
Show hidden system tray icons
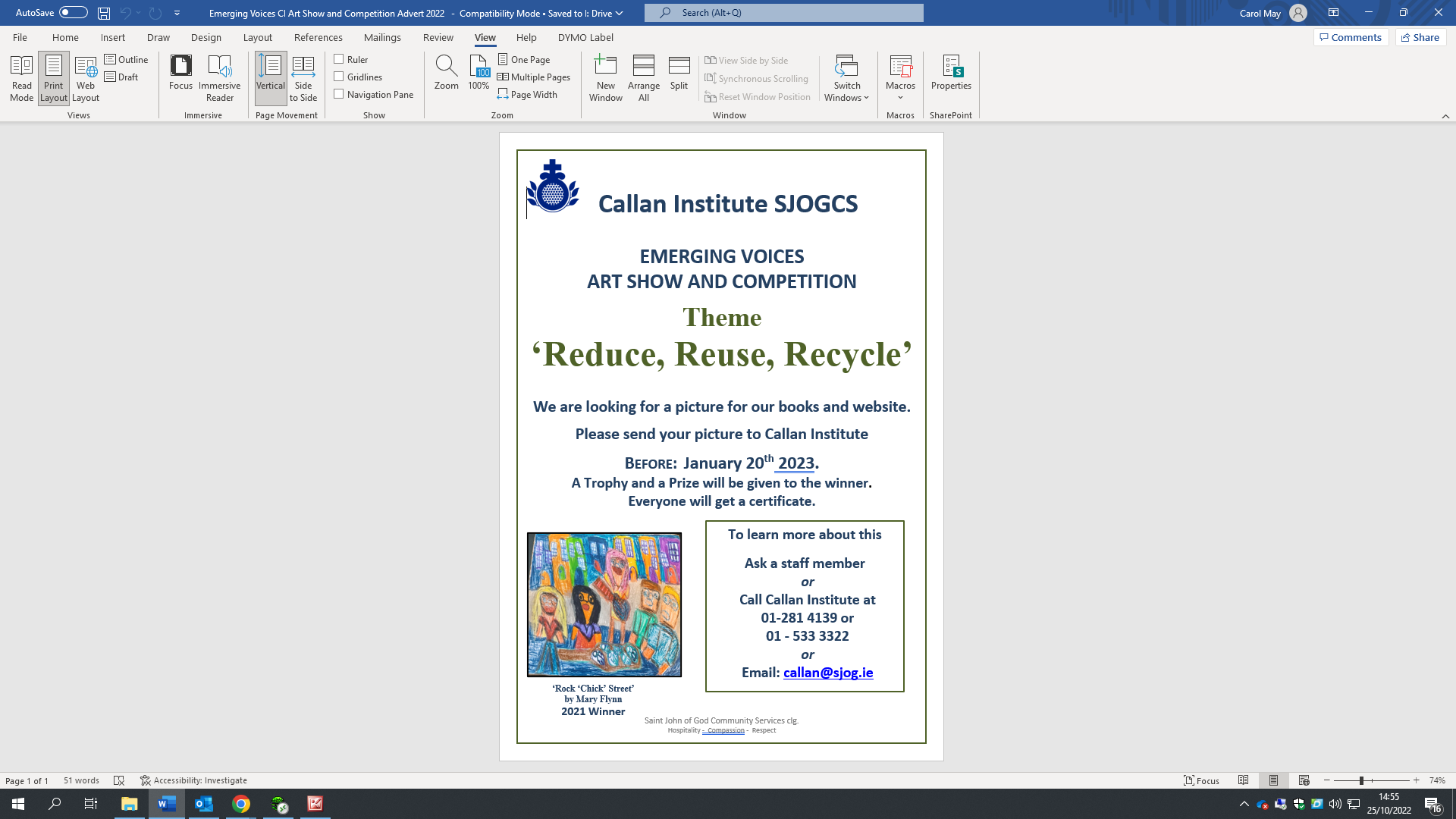[x=1244, y=804]
